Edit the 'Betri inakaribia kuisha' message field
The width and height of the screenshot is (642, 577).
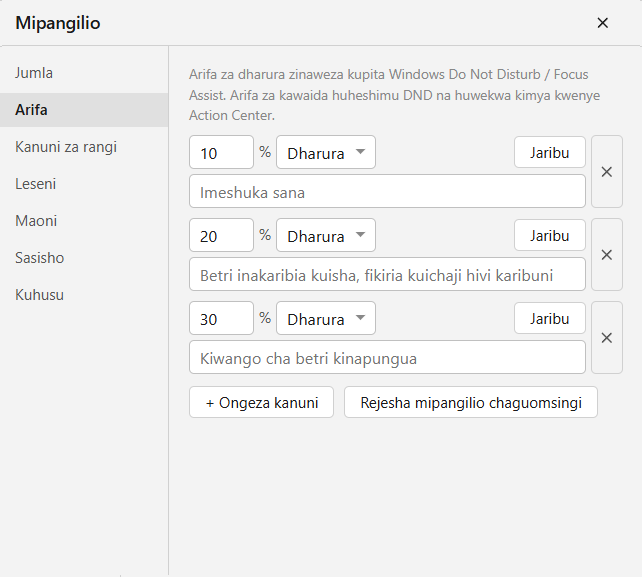click(x=387, y=274)
